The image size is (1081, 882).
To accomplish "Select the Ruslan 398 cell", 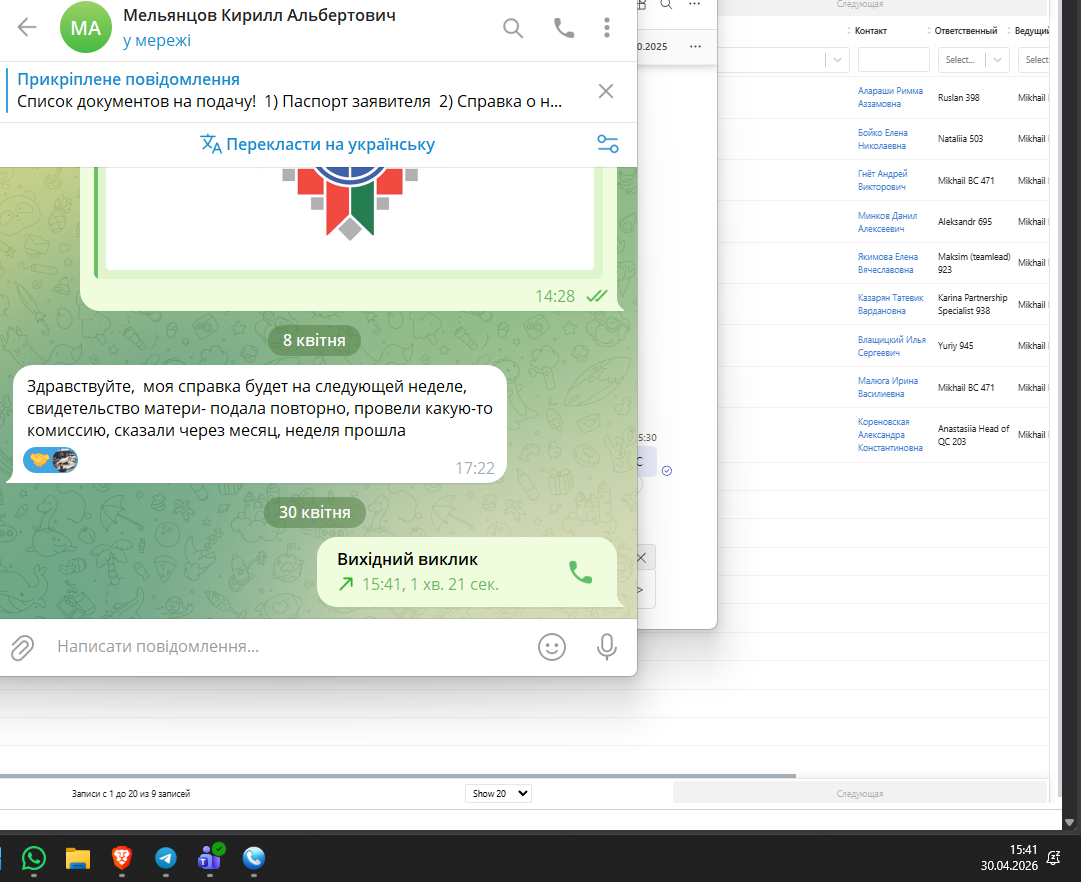I will tap(958, 98).
